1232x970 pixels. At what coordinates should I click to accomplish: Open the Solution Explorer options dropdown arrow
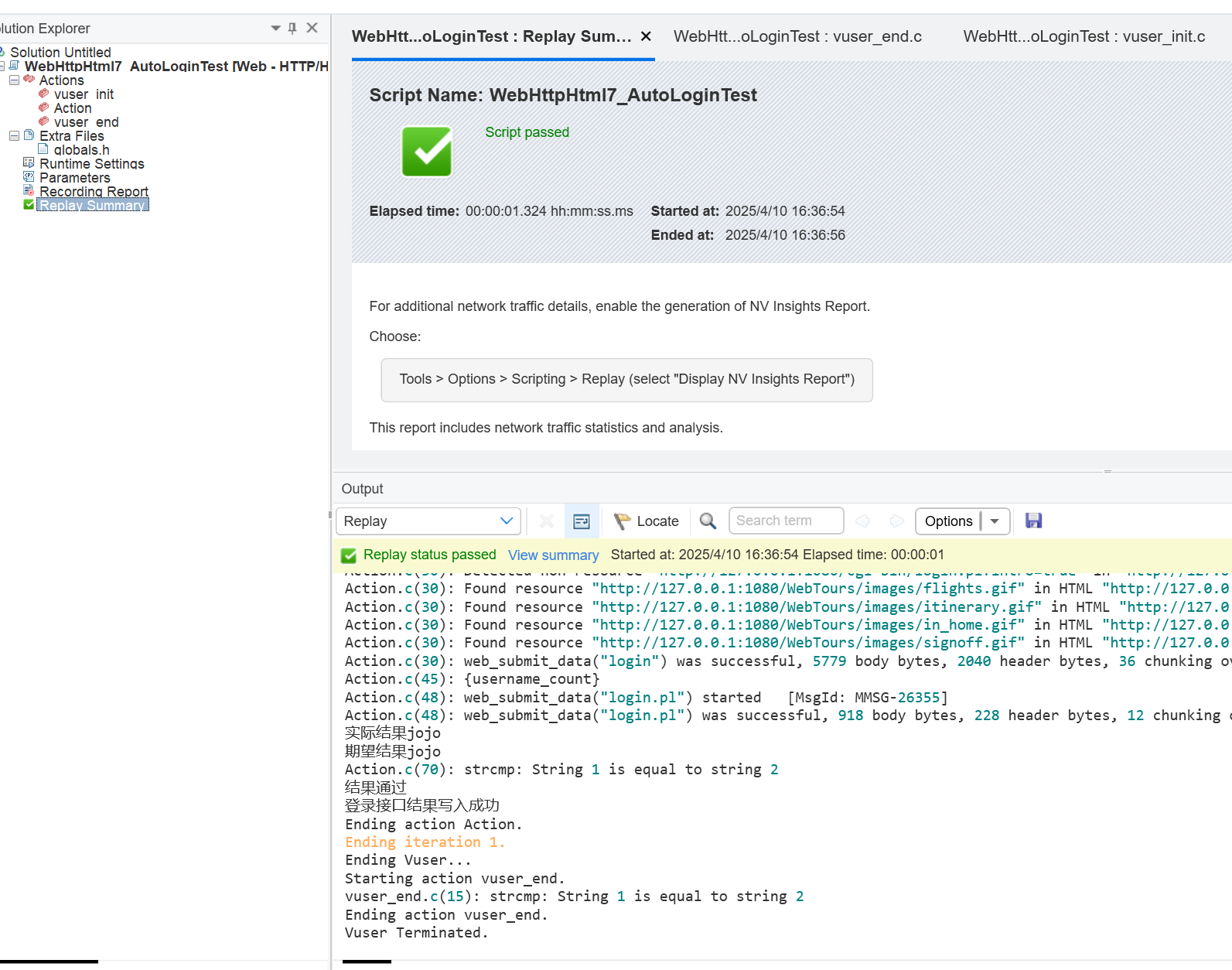coord(276,28)
